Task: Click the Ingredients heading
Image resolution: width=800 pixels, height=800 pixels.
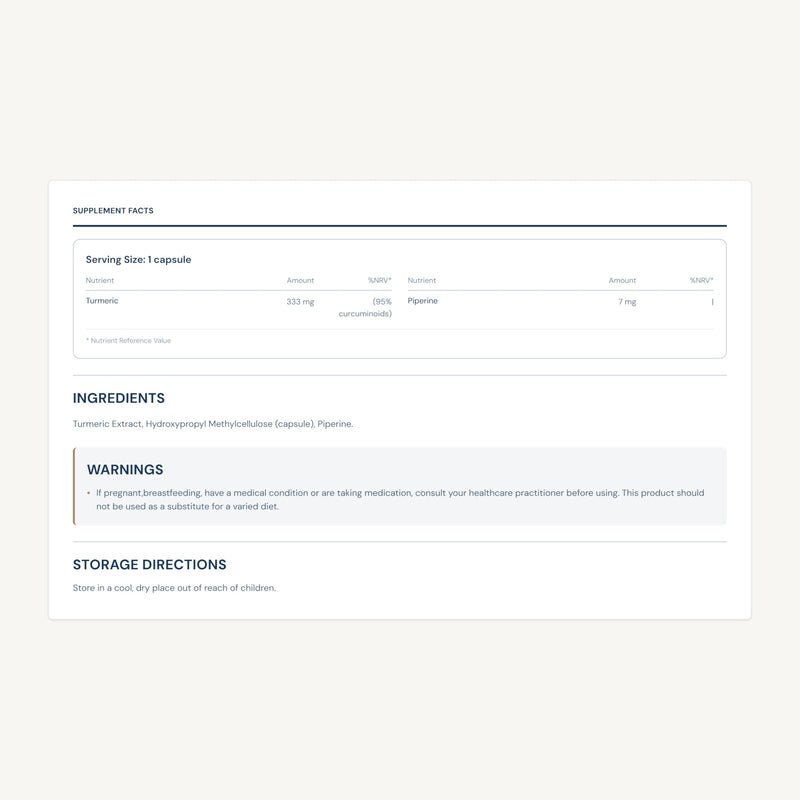Action: click(x=119, y=398)
